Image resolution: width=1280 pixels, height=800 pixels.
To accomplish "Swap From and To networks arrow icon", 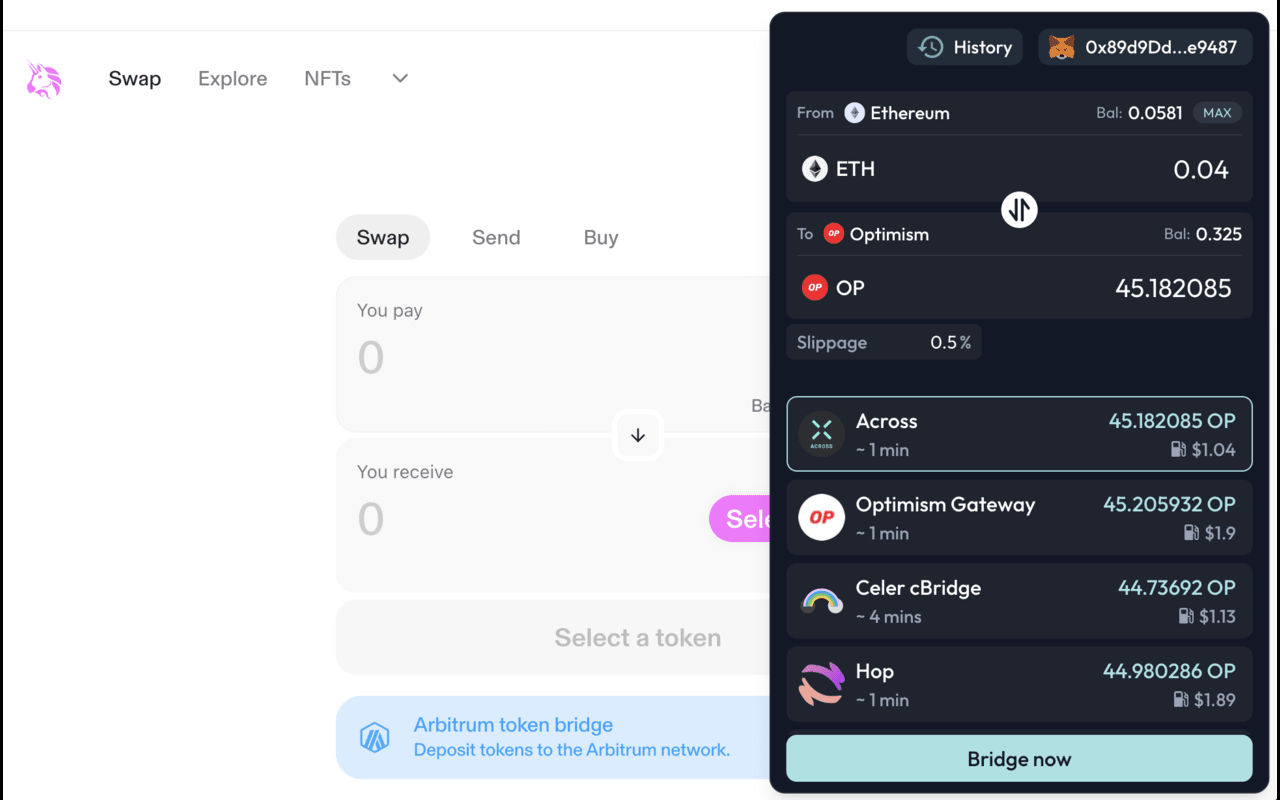I will (x=1019, y=210).
